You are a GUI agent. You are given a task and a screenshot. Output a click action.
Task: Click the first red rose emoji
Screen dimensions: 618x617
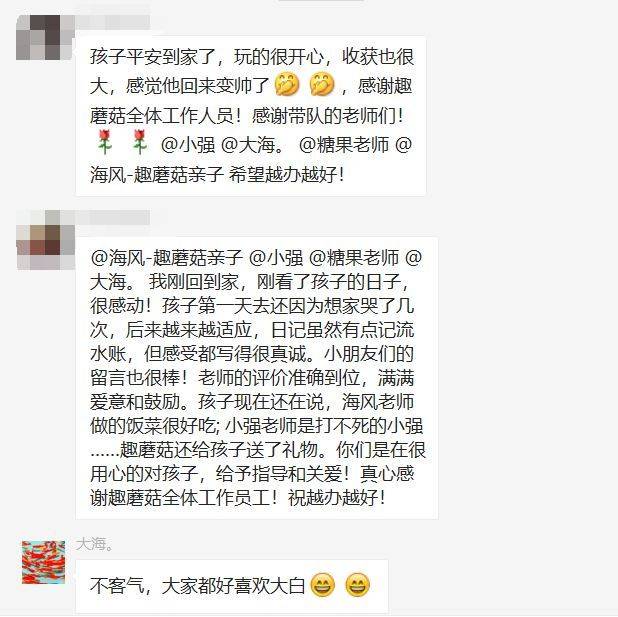104,142
